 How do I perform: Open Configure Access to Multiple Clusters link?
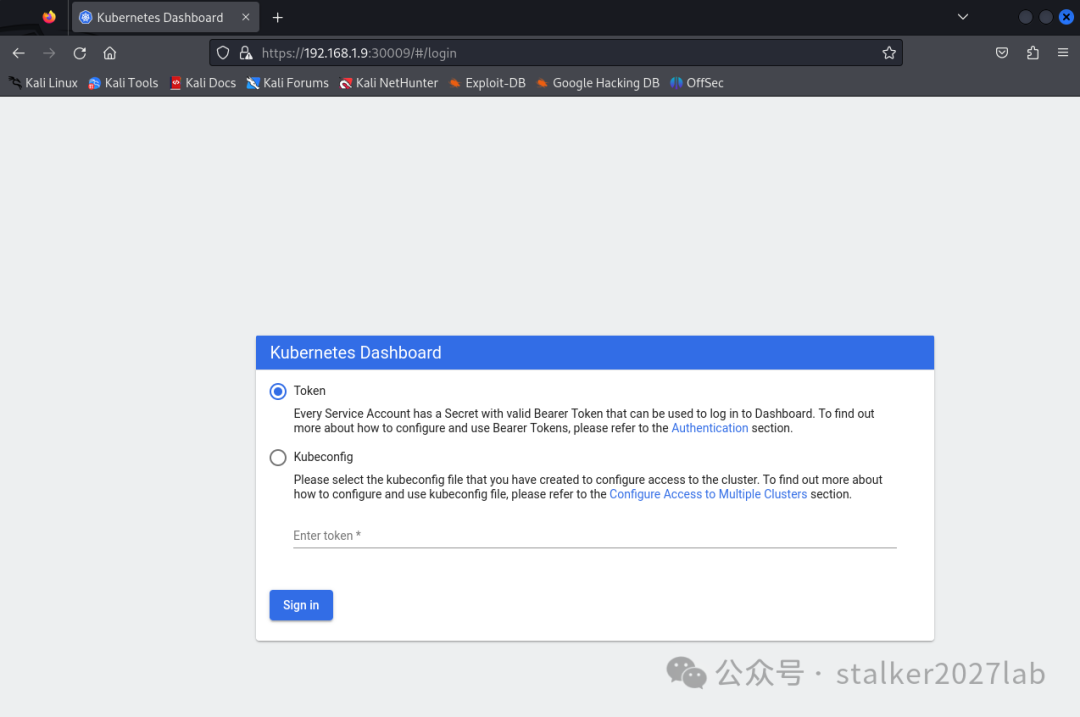708,494
